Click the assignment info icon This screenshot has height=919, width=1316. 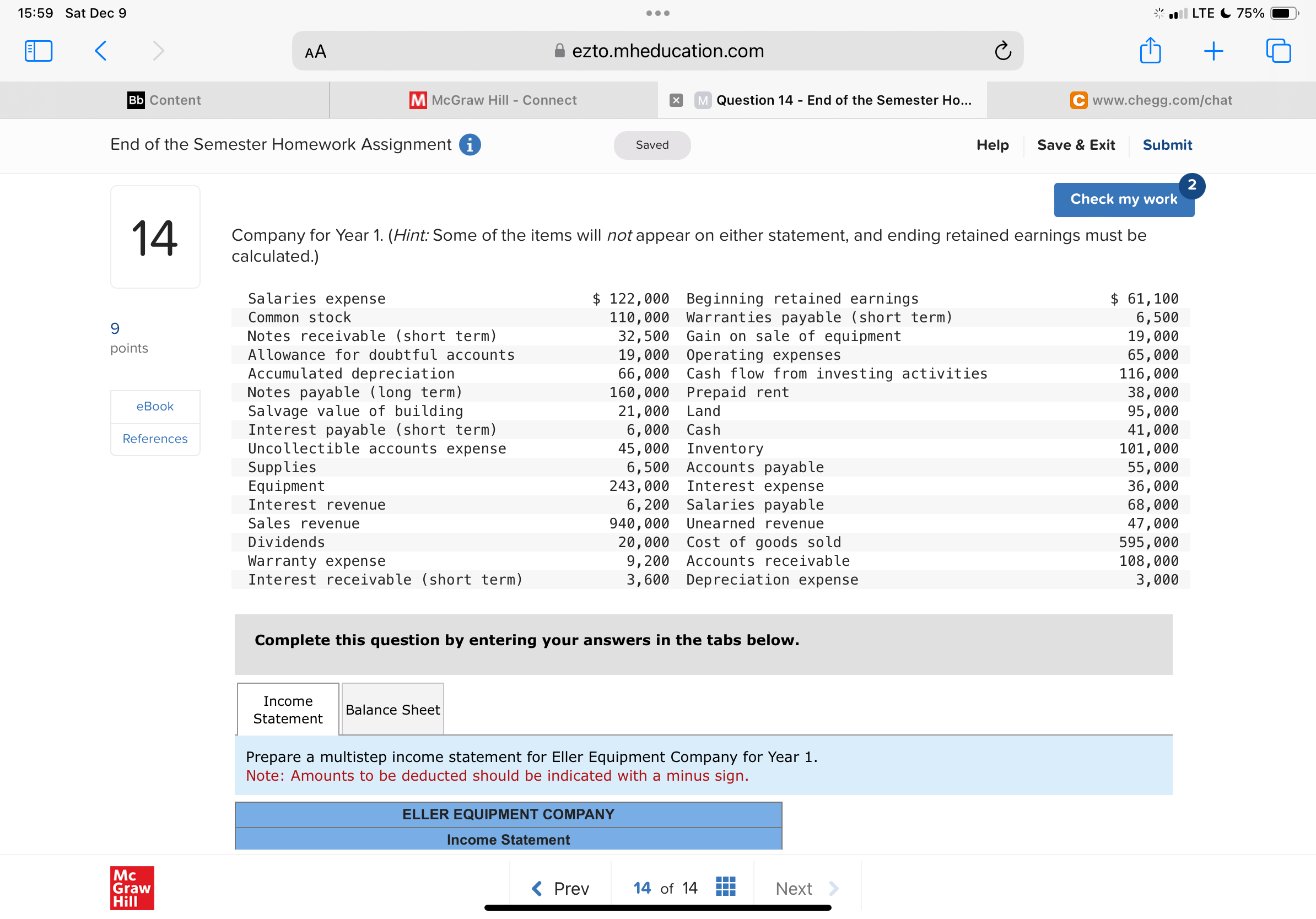click(470, 144)
